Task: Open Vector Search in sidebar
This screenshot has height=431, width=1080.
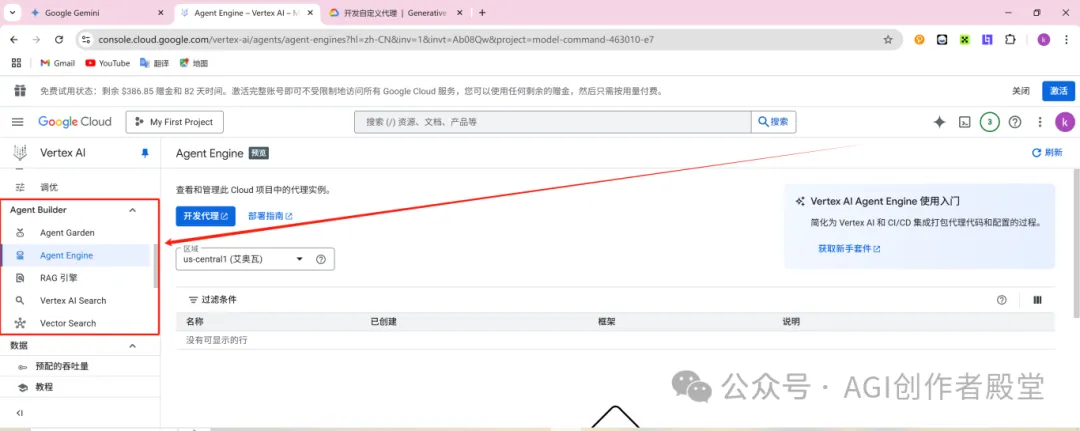Action: coord(68,324)
